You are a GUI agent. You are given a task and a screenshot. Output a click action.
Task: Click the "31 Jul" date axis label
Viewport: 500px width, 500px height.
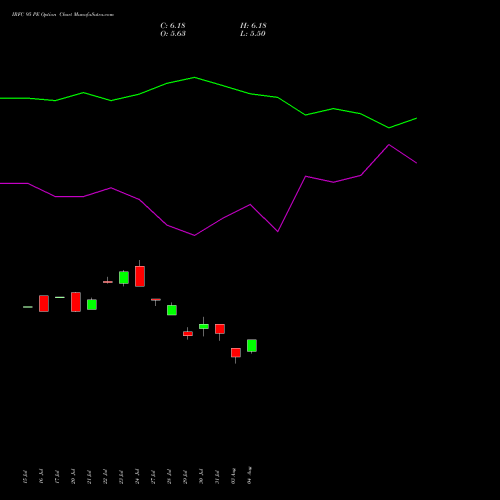(x=217, y=477)
